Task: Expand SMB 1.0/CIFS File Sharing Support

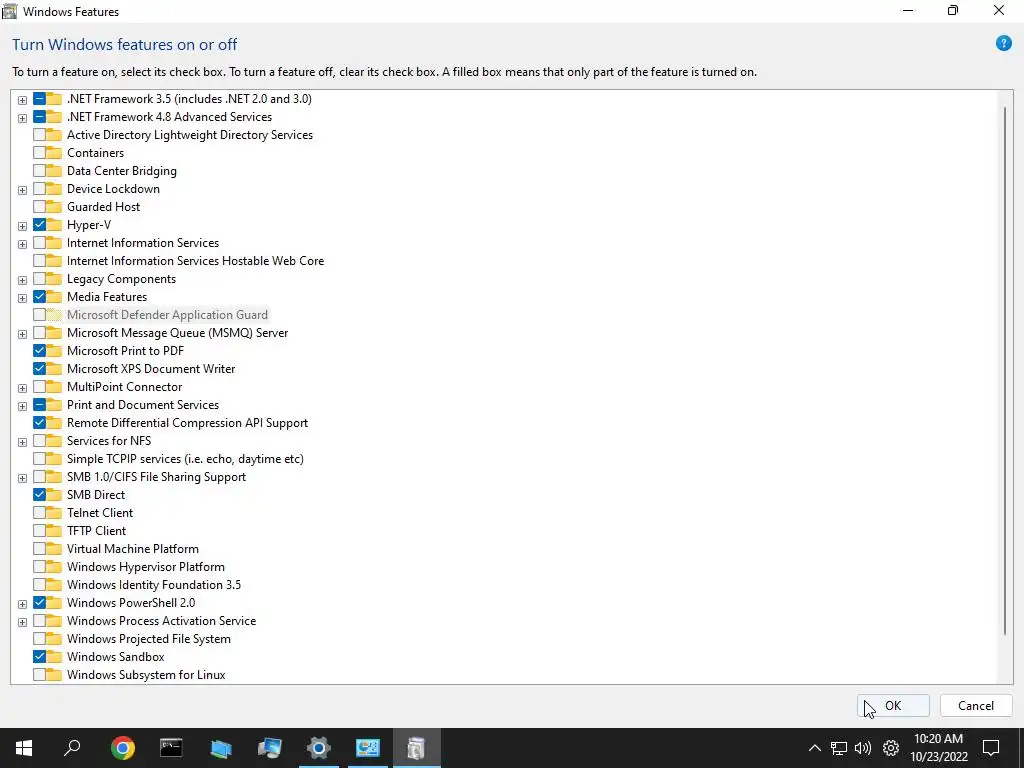Action: pyautogui.click(x=22, y=478)
